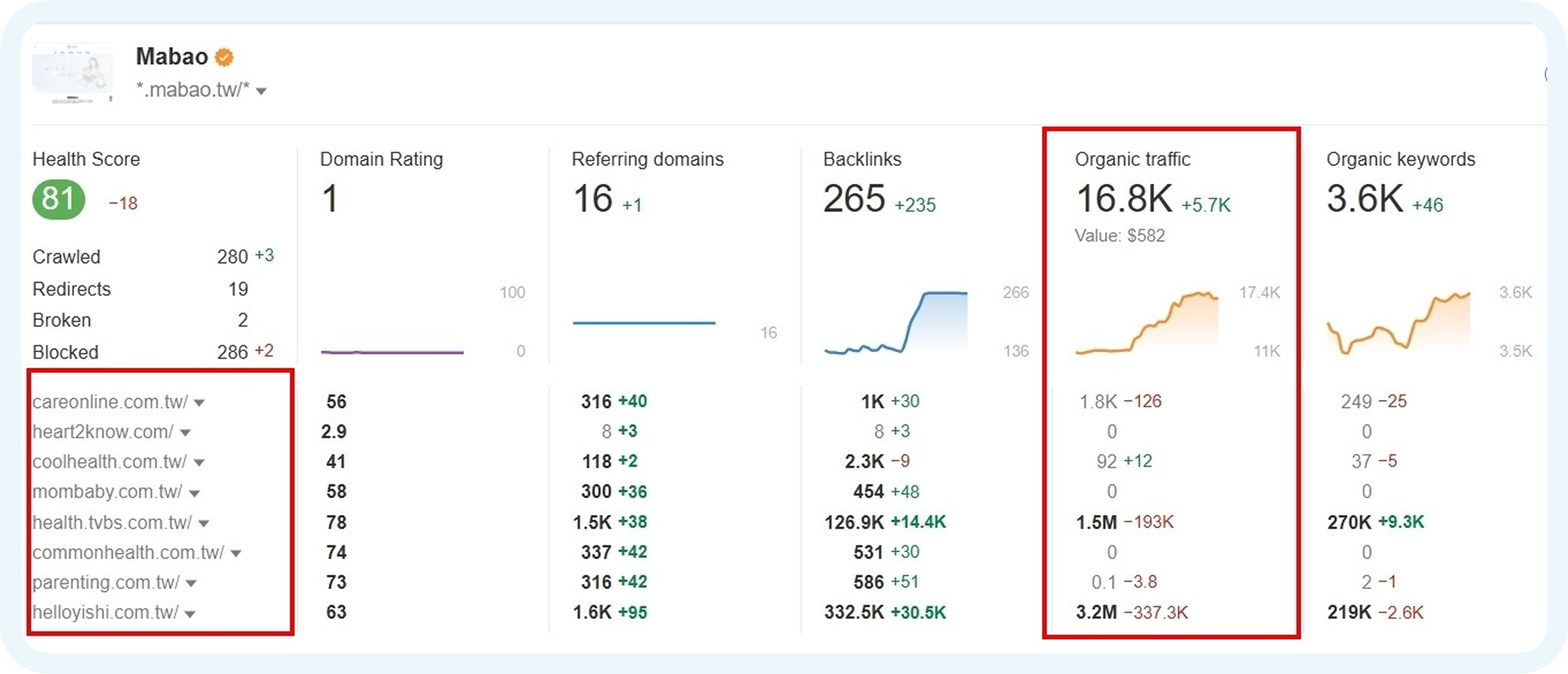1568x674 pixels.
Task: Open the helloyishi.com.tw/ competitor link
Action: (x=105, y=612)
